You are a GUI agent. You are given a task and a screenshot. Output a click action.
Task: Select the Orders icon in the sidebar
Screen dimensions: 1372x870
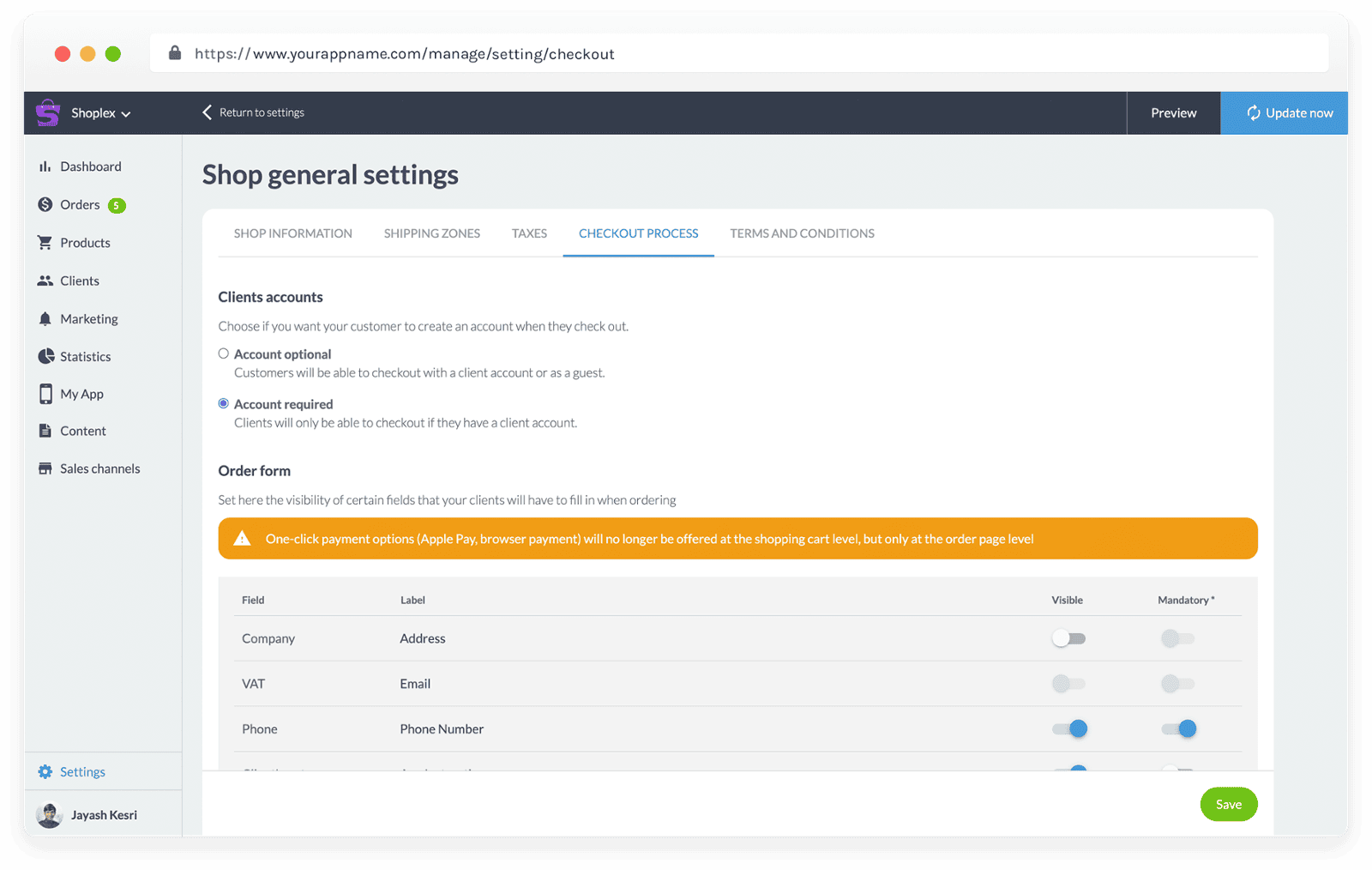(x=45, y=204)
